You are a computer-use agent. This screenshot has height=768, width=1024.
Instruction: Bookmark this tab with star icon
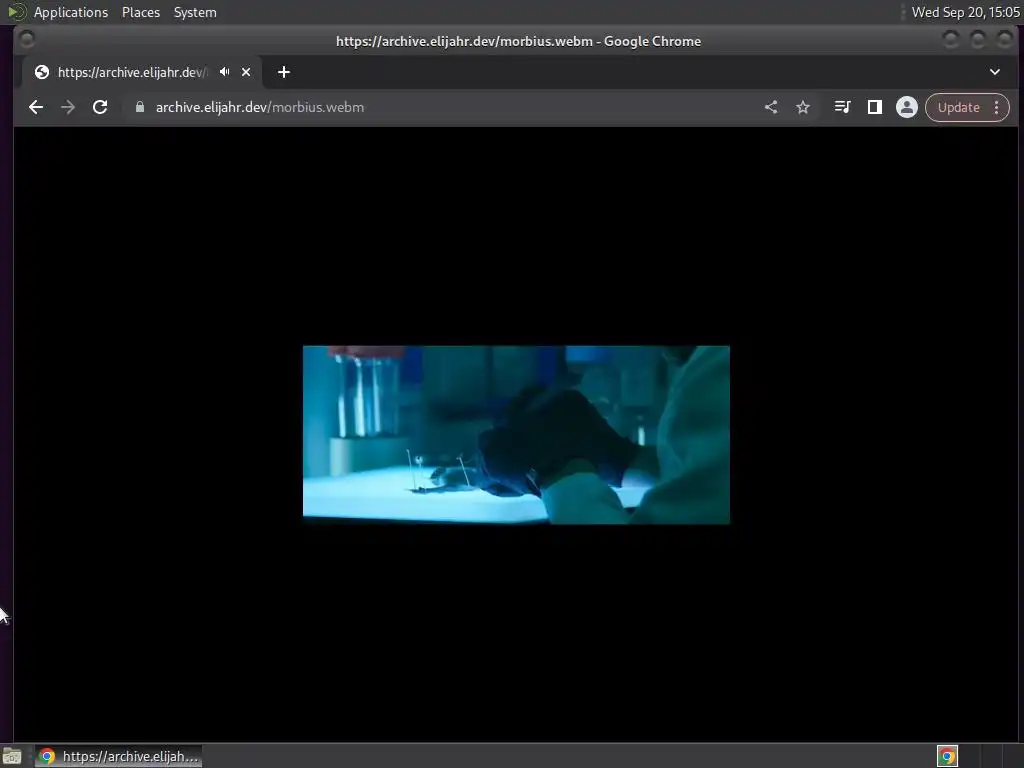(803, 107)
